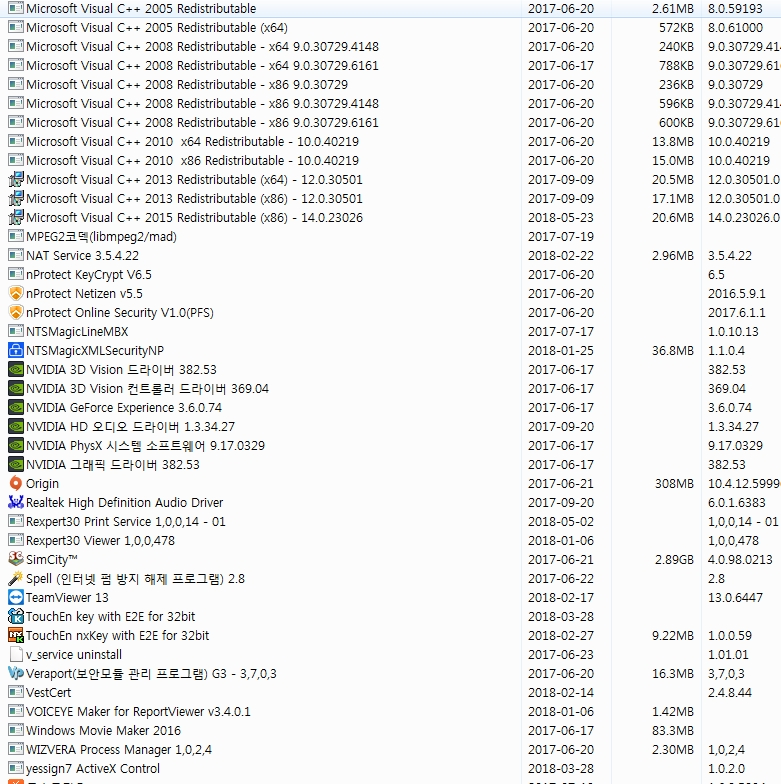Click the TeamViewer 13 icon
This screenshot has height=784, width=781.
point(16,598)
